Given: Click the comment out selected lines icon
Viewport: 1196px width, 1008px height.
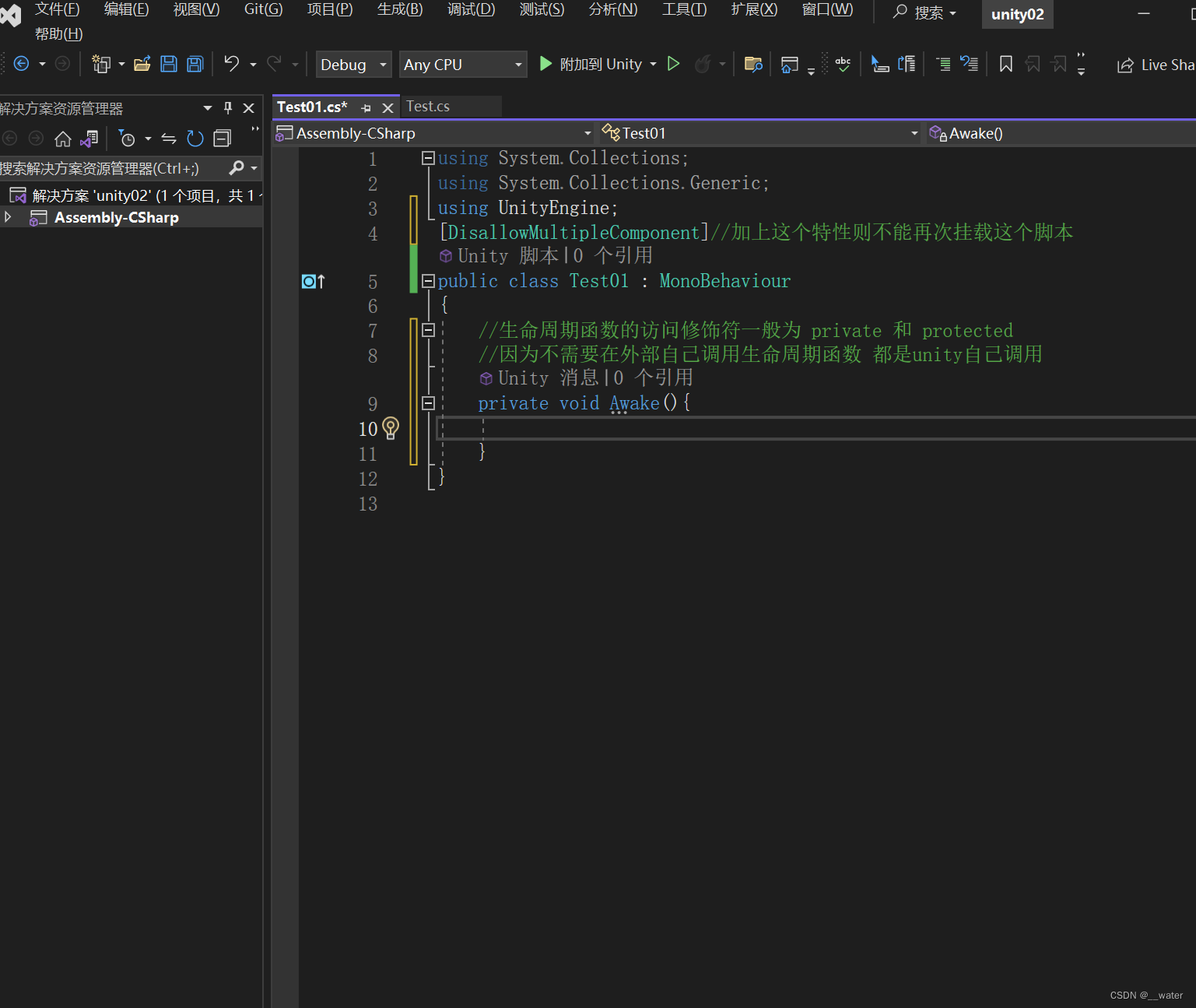Looking at the screenshot, I should (942, 64).
